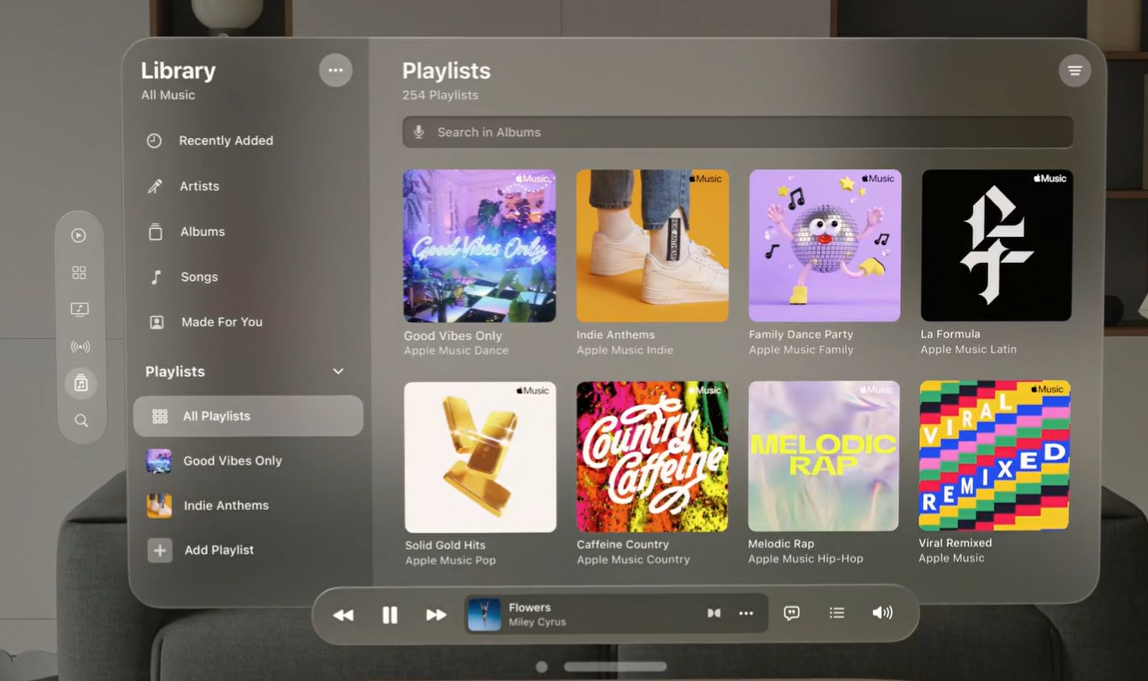The height and width of the screenshot is (681, 1148).
Task: Open more options for Flowers
Action: point(746,613)
